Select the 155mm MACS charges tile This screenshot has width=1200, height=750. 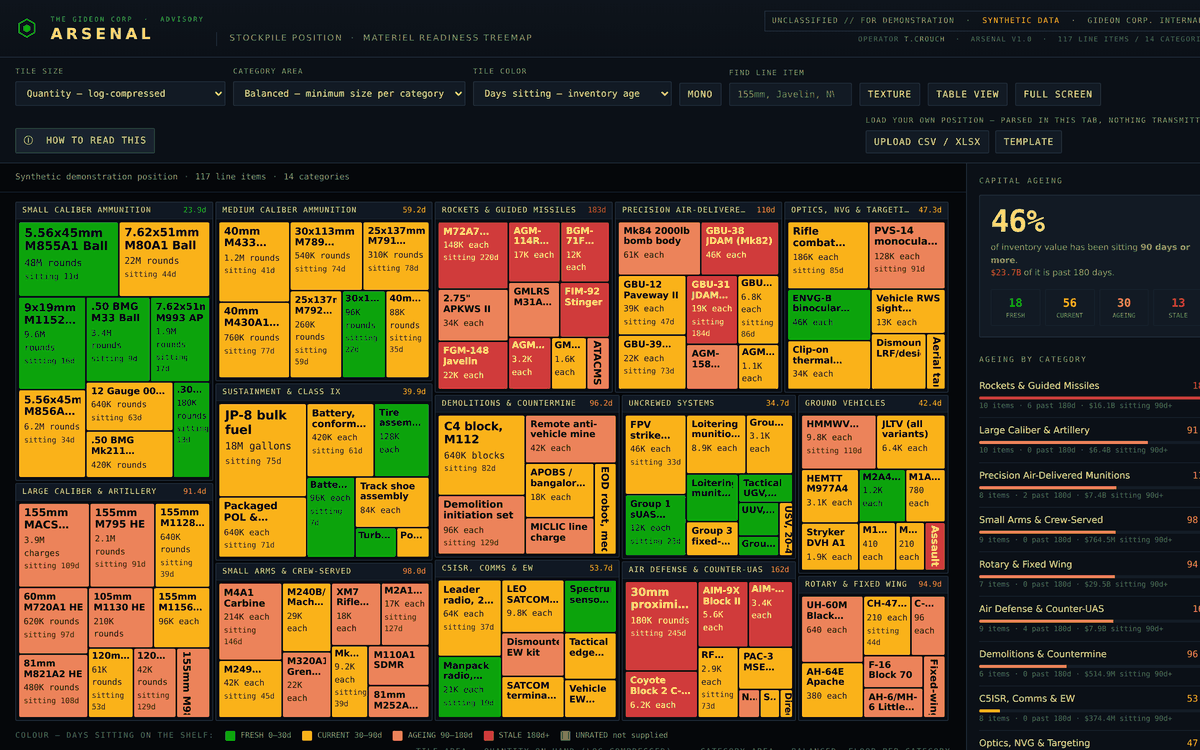click(53, 544)
